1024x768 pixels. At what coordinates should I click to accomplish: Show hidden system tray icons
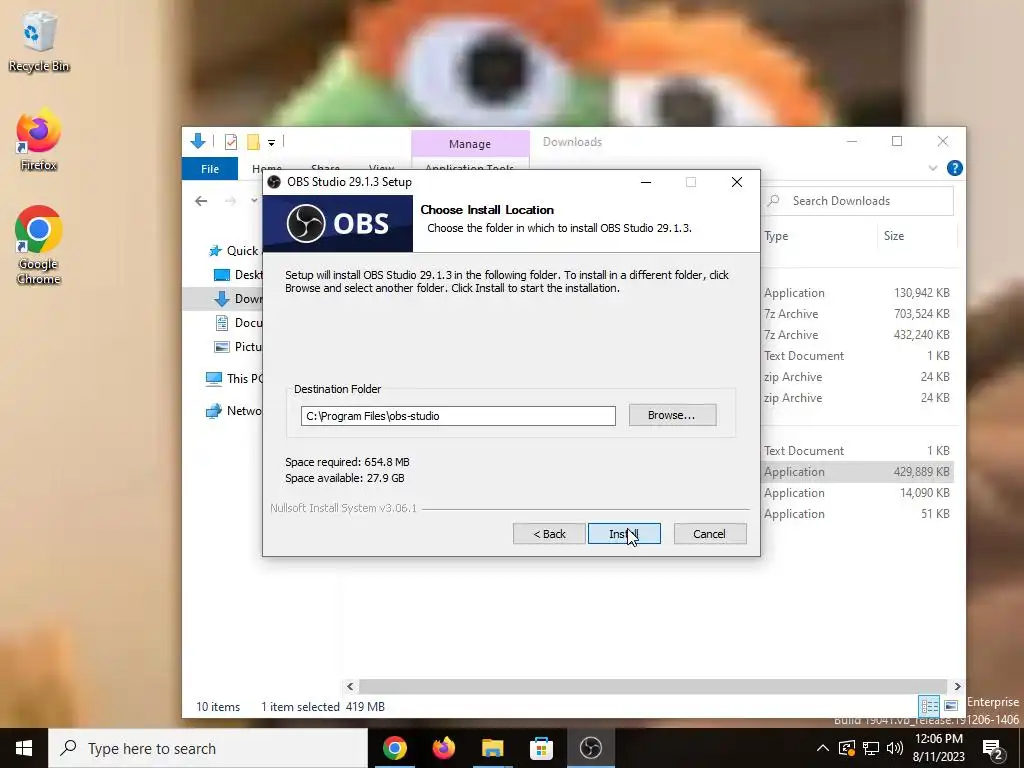823,748
